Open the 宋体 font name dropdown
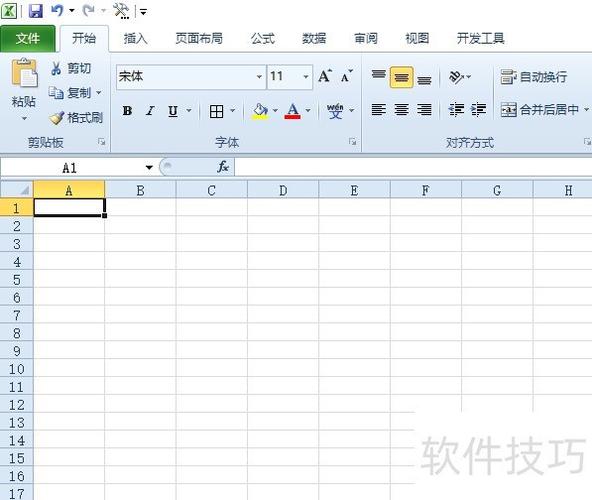 259,77
